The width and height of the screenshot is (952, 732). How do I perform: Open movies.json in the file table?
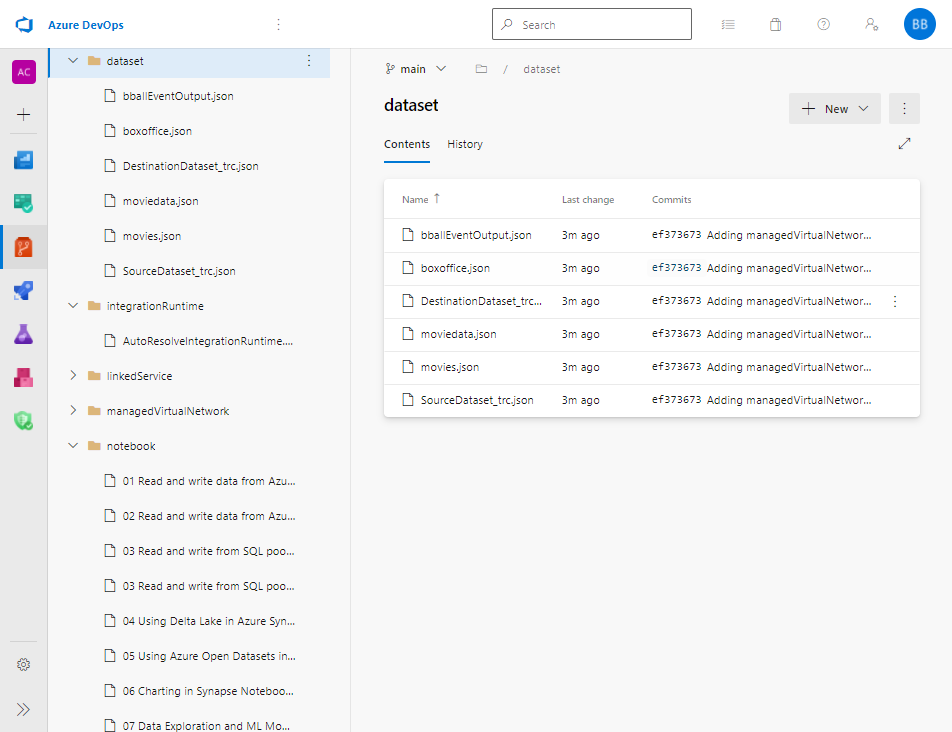[450, 367]
